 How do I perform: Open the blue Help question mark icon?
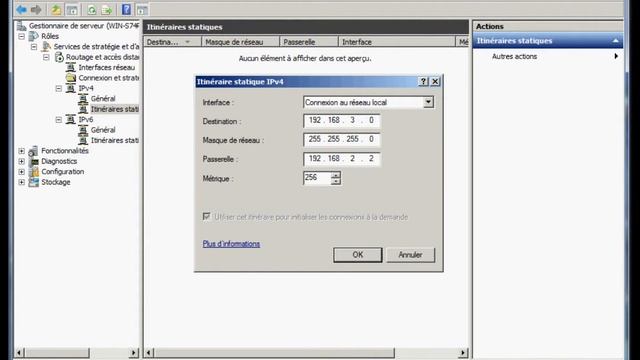click(x=127, y=9)
